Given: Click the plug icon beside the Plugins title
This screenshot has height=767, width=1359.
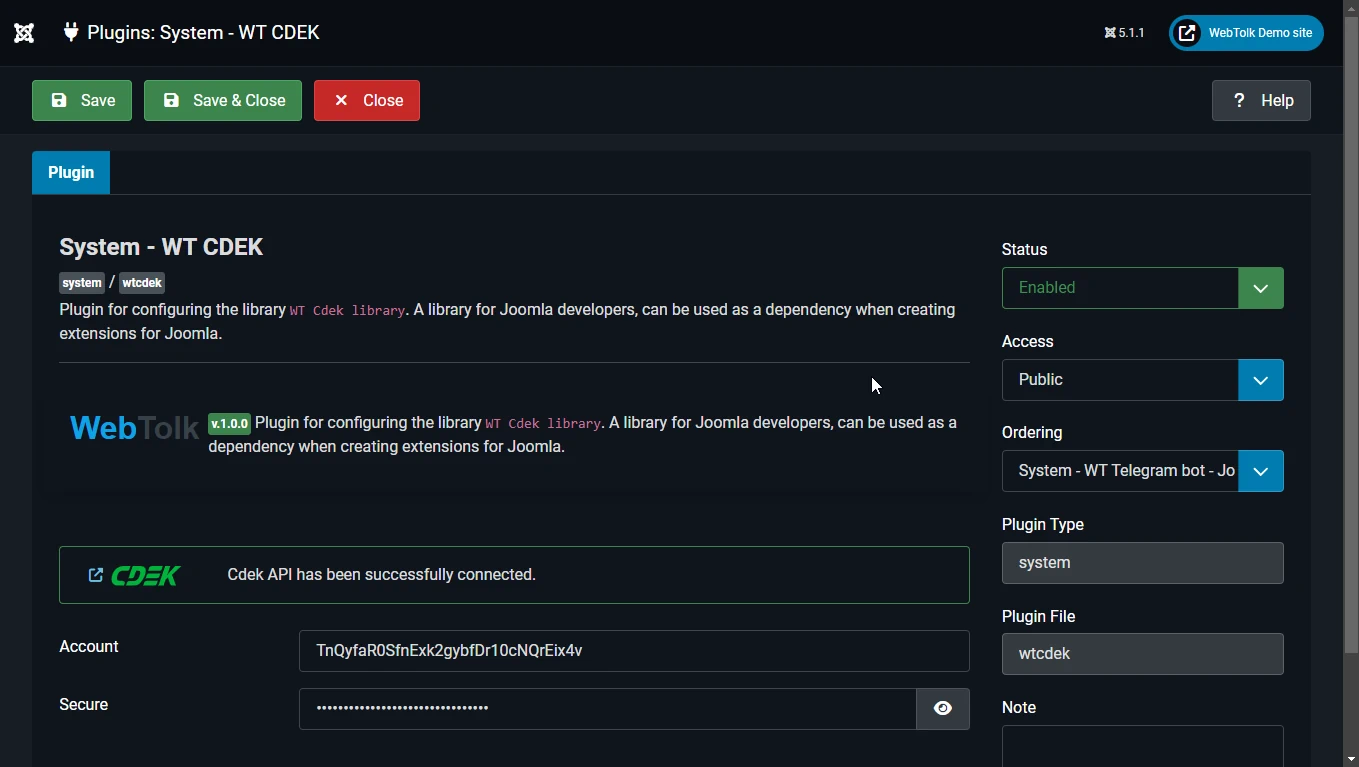Looking at the screenshot, I should (70, 32).
